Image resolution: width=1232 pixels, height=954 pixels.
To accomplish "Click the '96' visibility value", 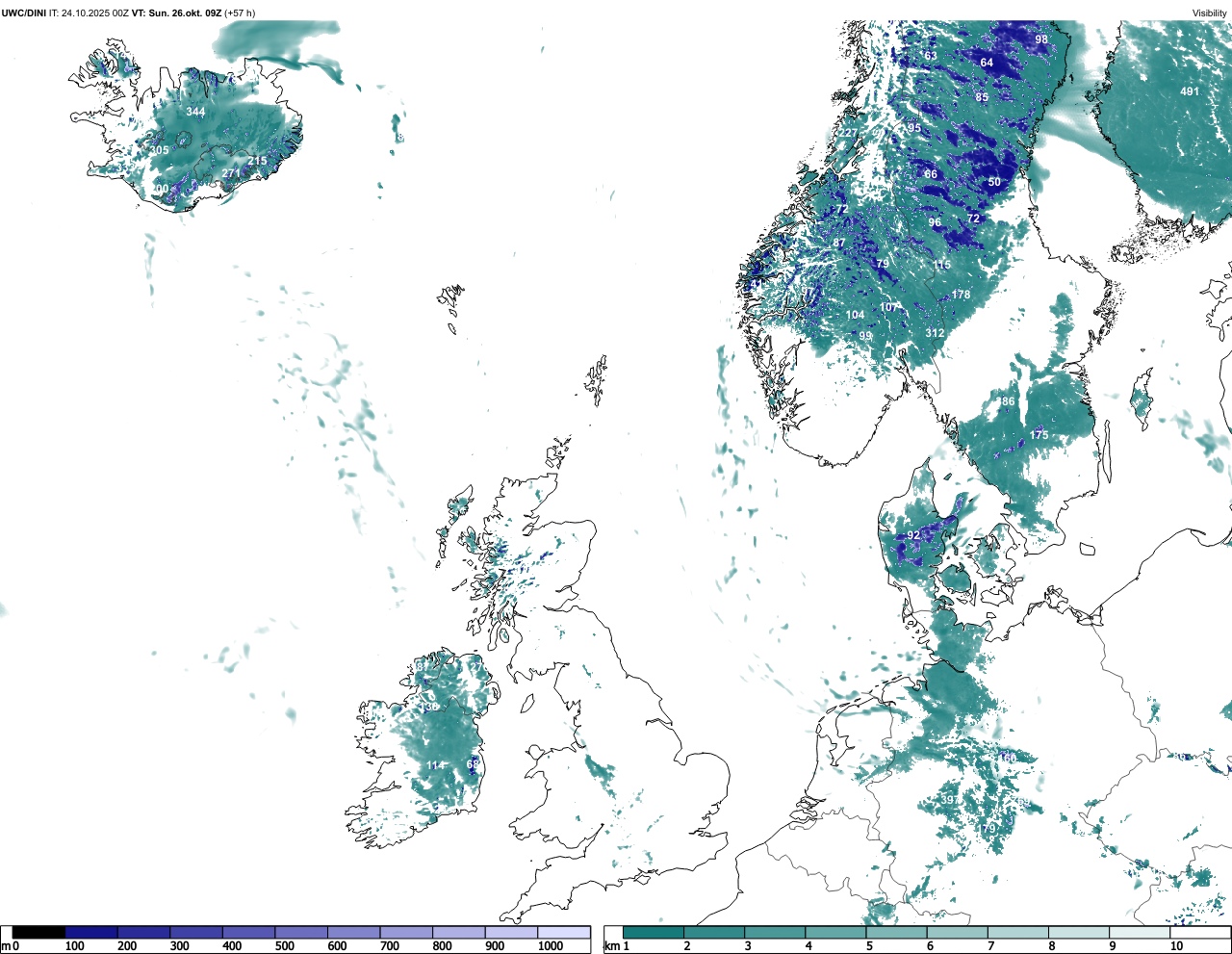I will tap(935, 222).
